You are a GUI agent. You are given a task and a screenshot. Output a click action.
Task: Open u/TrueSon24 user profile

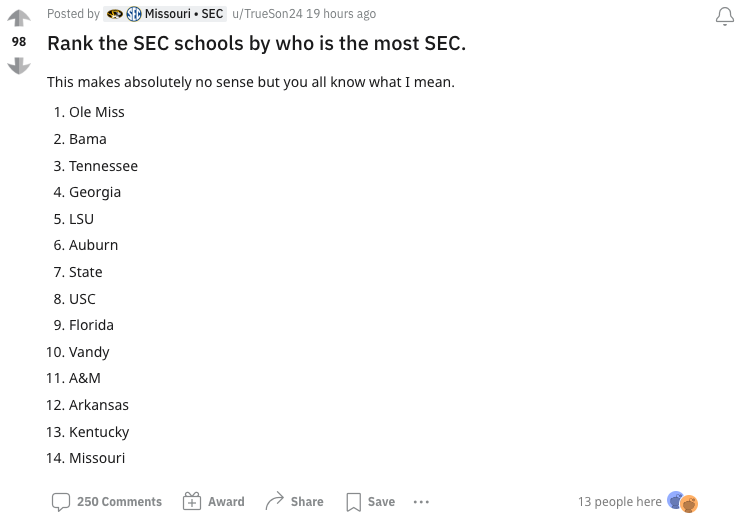pos(267,14)
